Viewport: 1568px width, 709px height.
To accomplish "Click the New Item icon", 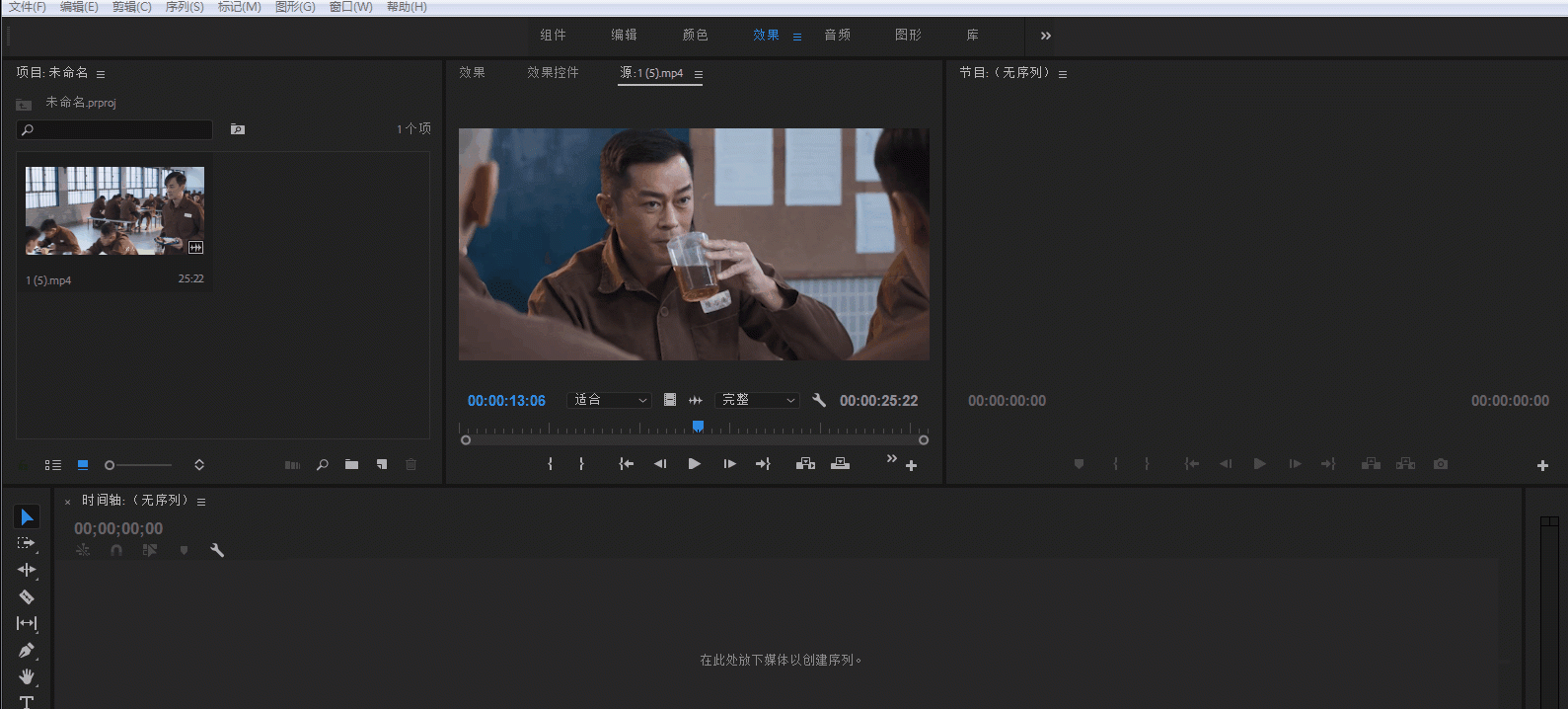I will [382, 465].
